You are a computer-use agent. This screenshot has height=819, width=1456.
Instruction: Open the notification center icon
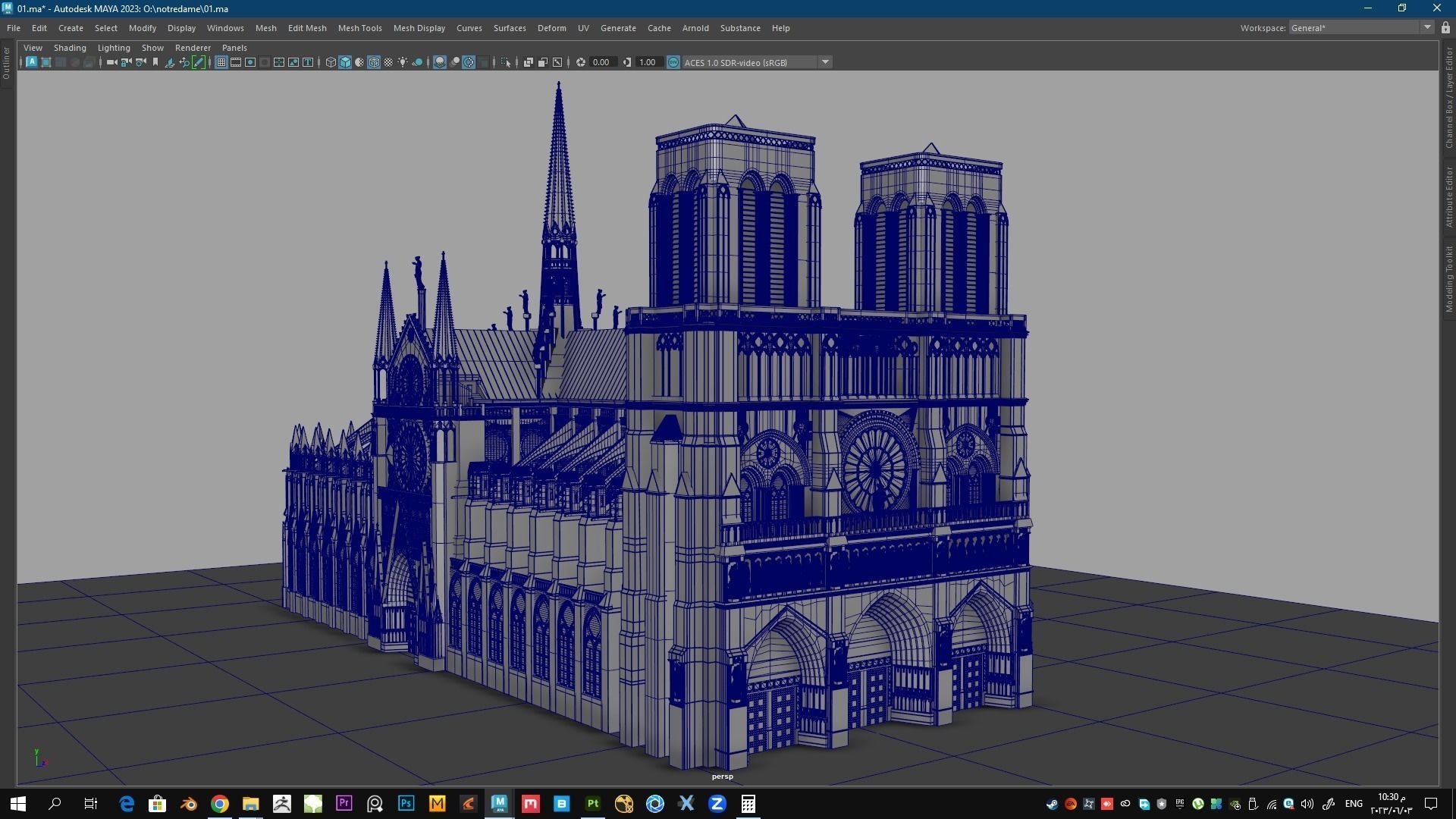(1431, 804)
